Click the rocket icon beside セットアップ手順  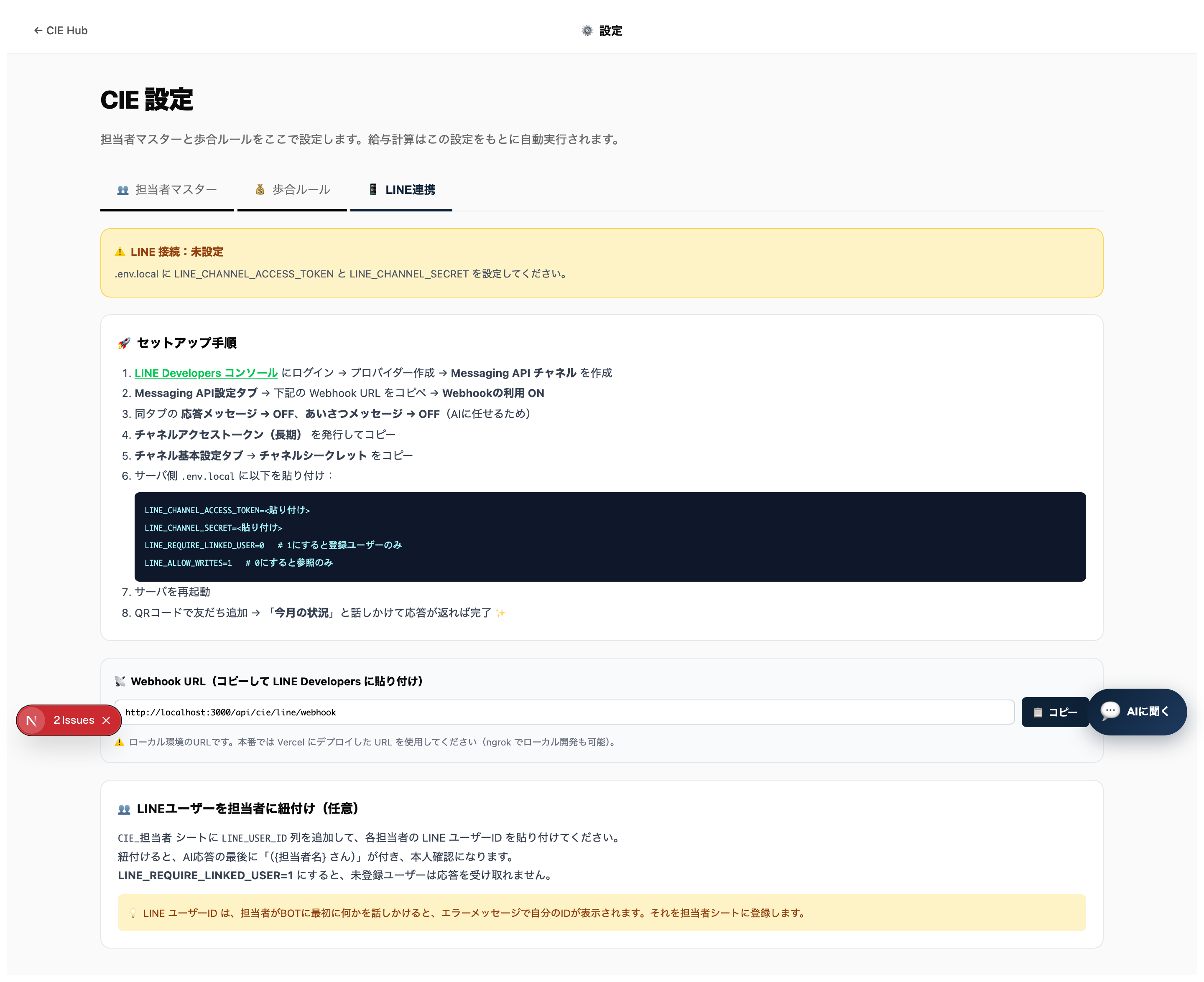point(124,343)
